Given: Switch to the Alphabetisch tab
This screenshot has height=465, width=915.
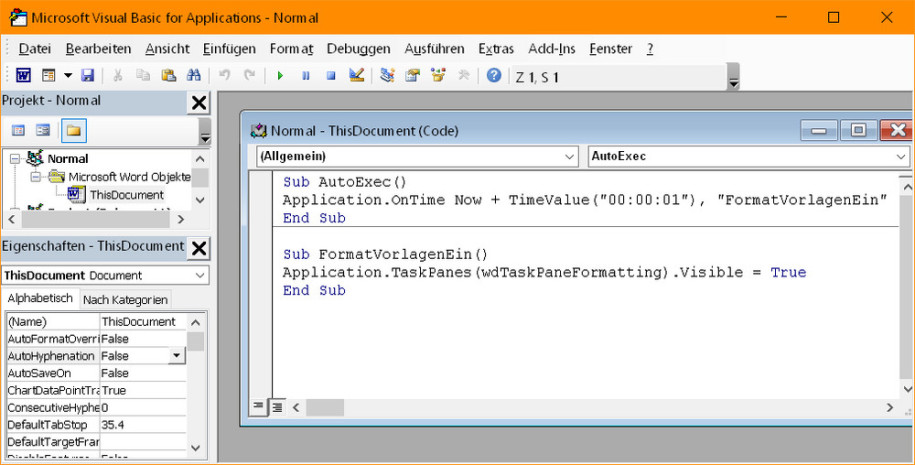Looking at the screenshot, I should [40, 298].
